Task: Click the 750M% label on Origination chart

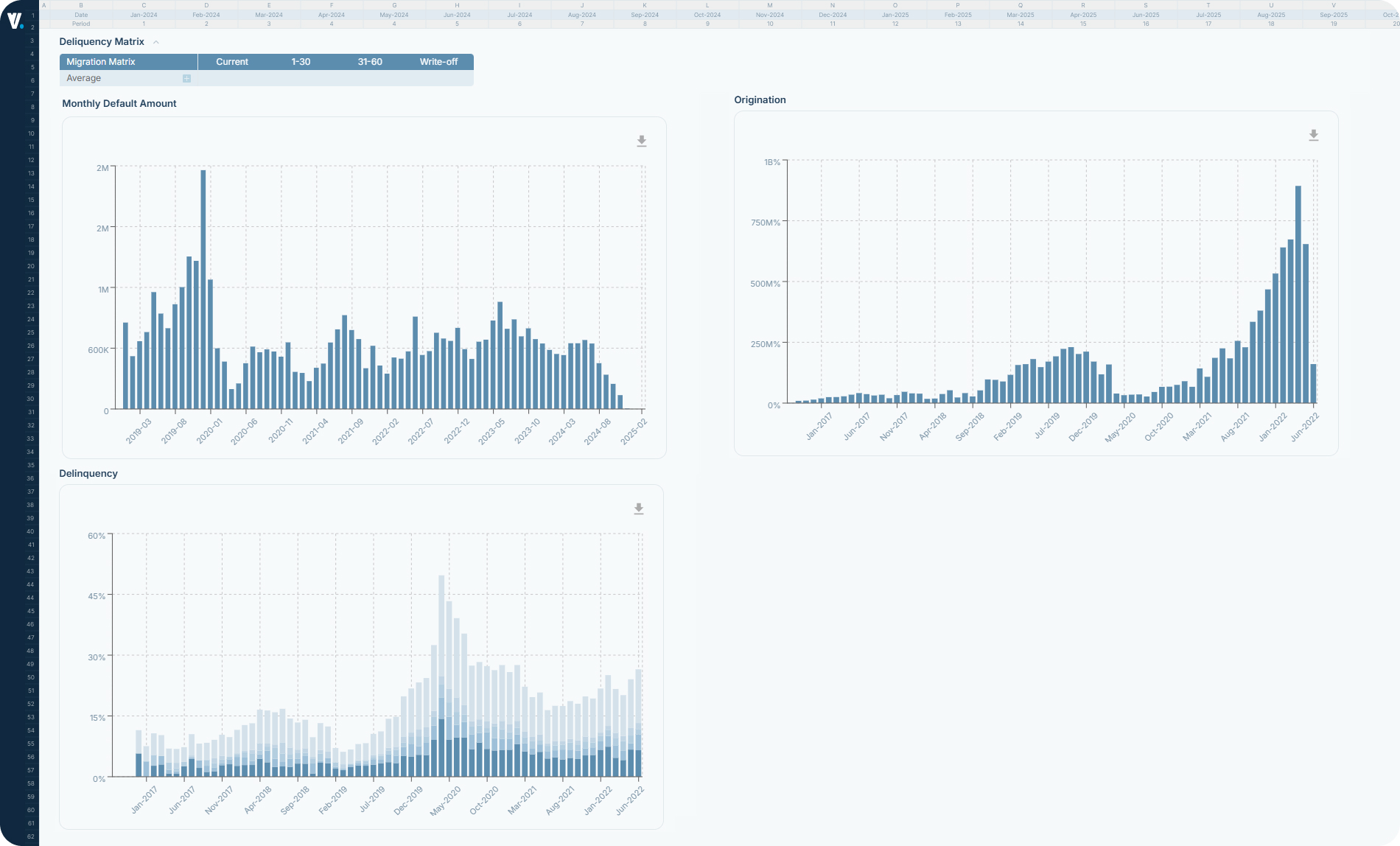Action: 765,223
